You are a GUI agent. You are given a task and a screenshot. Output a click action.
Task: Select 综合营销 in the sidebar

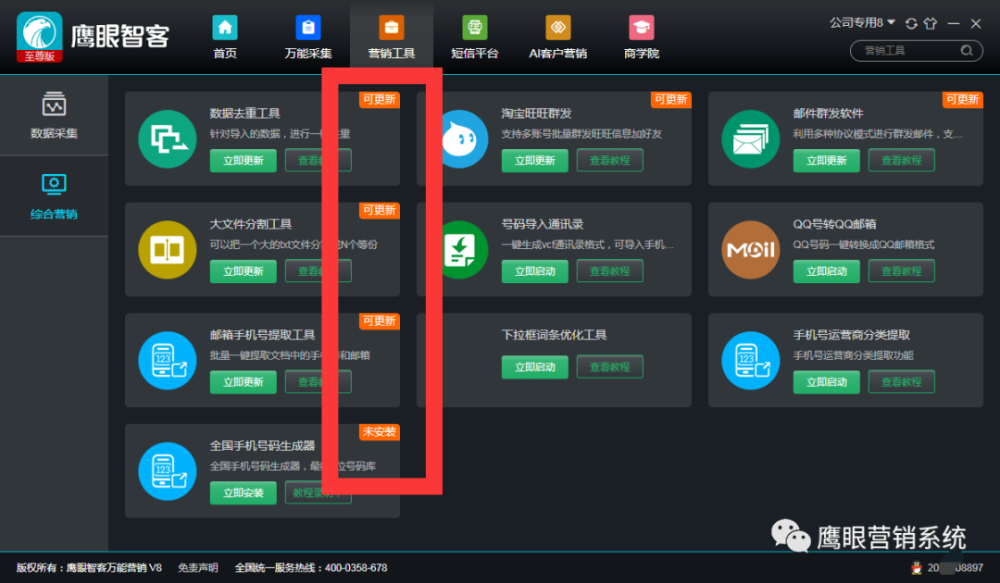(54, 196)
